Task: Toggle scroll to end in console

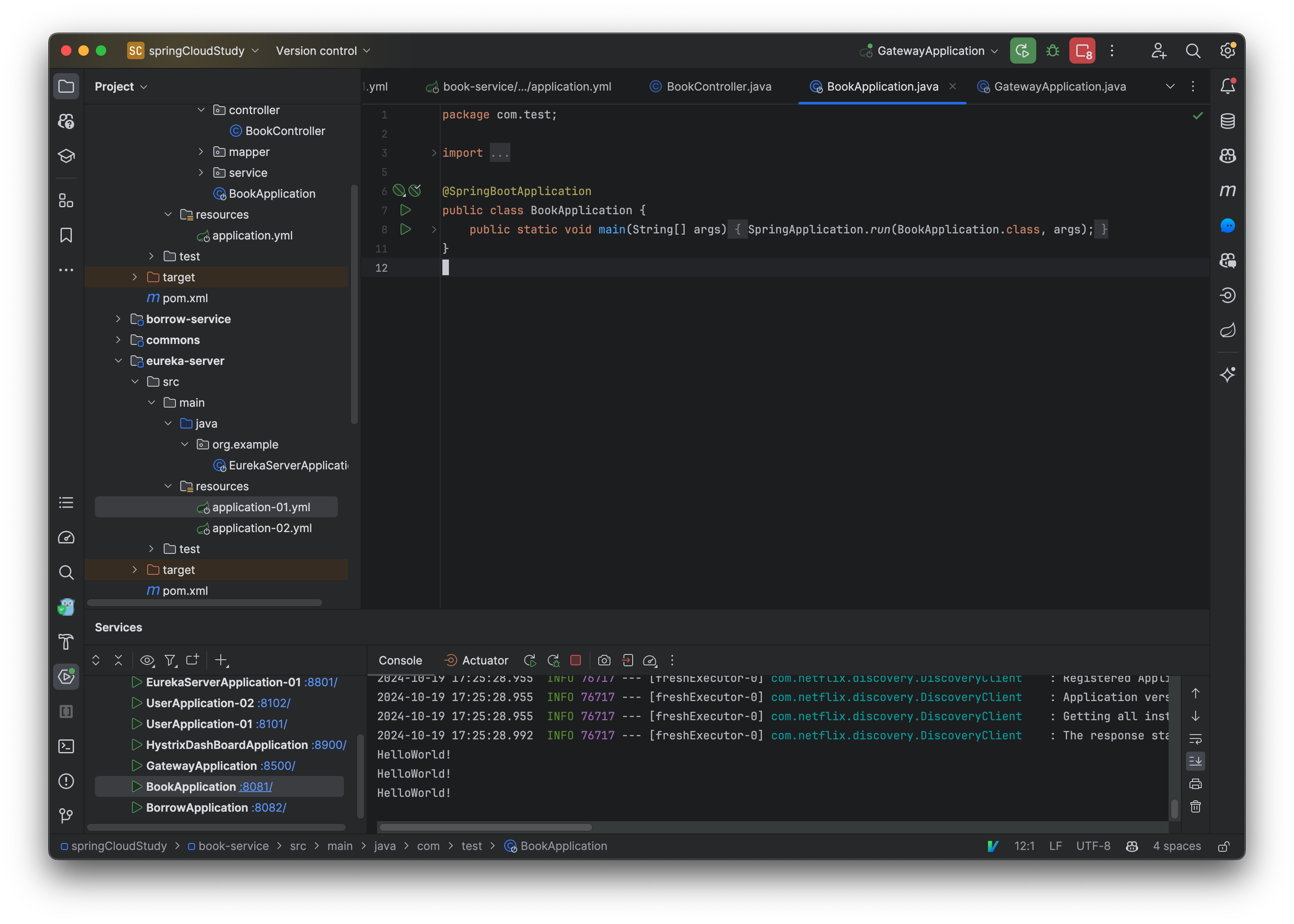Action: [1195, 761]
